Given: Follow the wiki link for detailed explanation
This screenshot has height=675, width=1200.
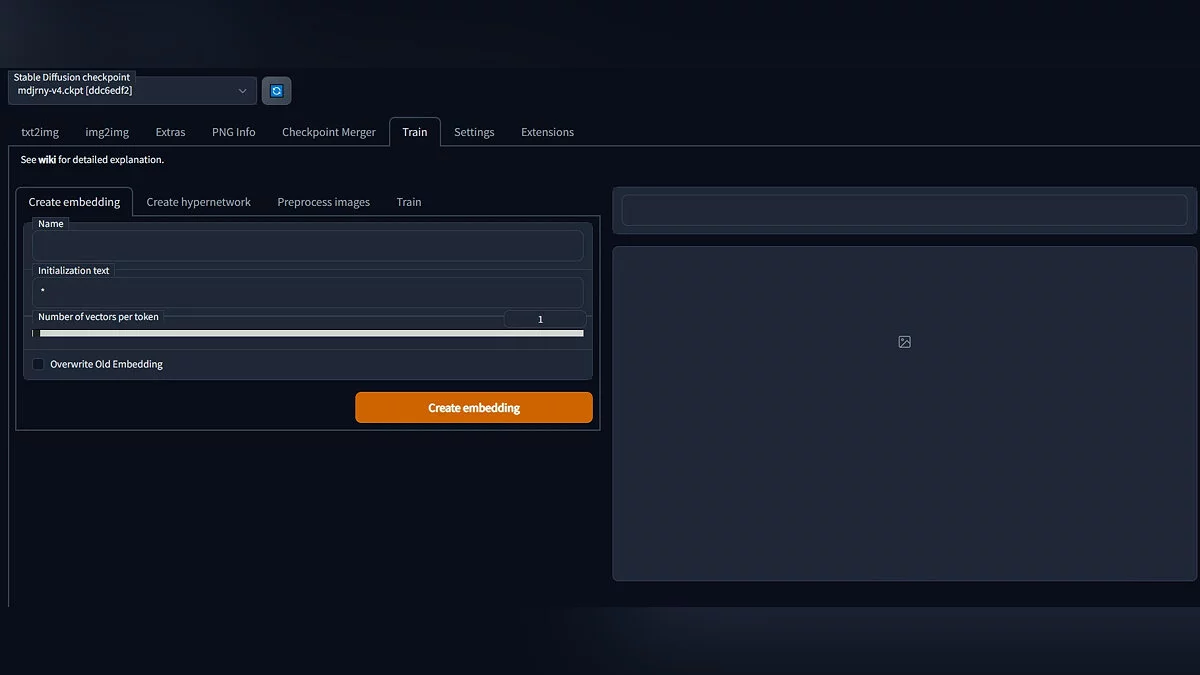Looking at the screenshot, I should 47,160.
